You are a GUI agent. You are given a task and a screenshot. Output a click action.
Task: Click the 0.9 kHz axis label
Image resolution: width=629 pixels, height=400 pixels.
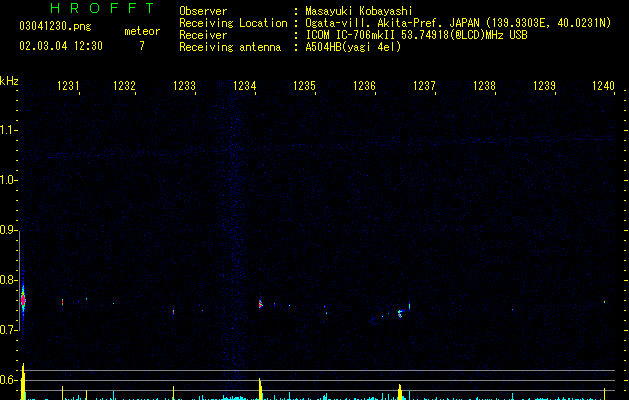[8, 230]
